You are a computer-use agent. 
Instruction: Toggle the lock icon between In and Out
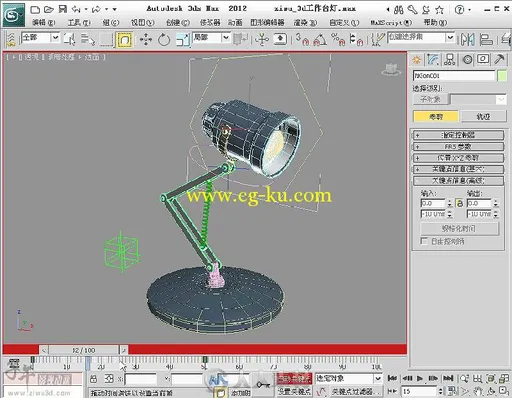coord(459,203)
